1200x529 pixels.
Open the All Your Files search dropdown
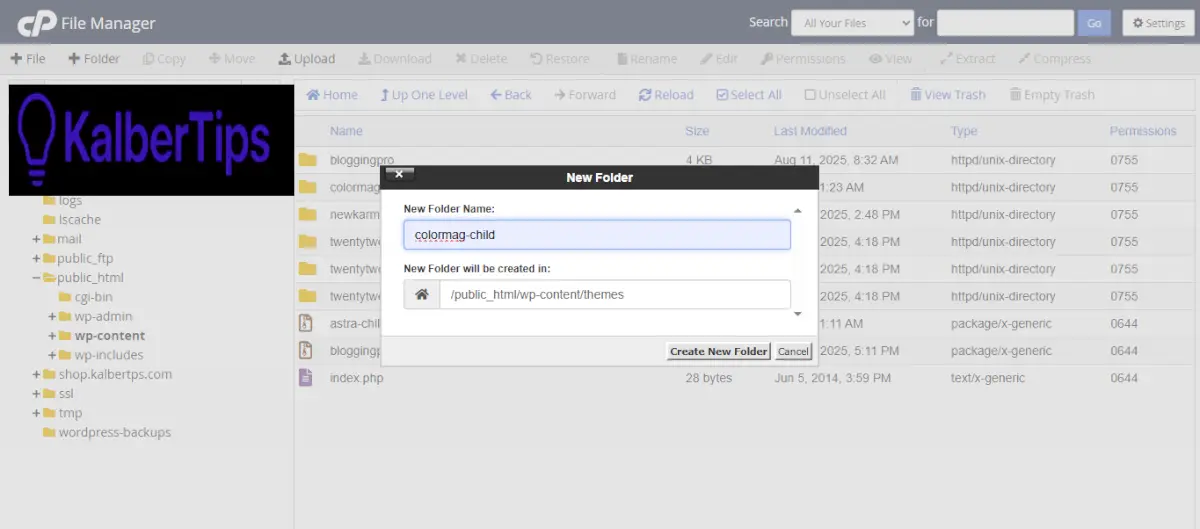coord(852,23)
